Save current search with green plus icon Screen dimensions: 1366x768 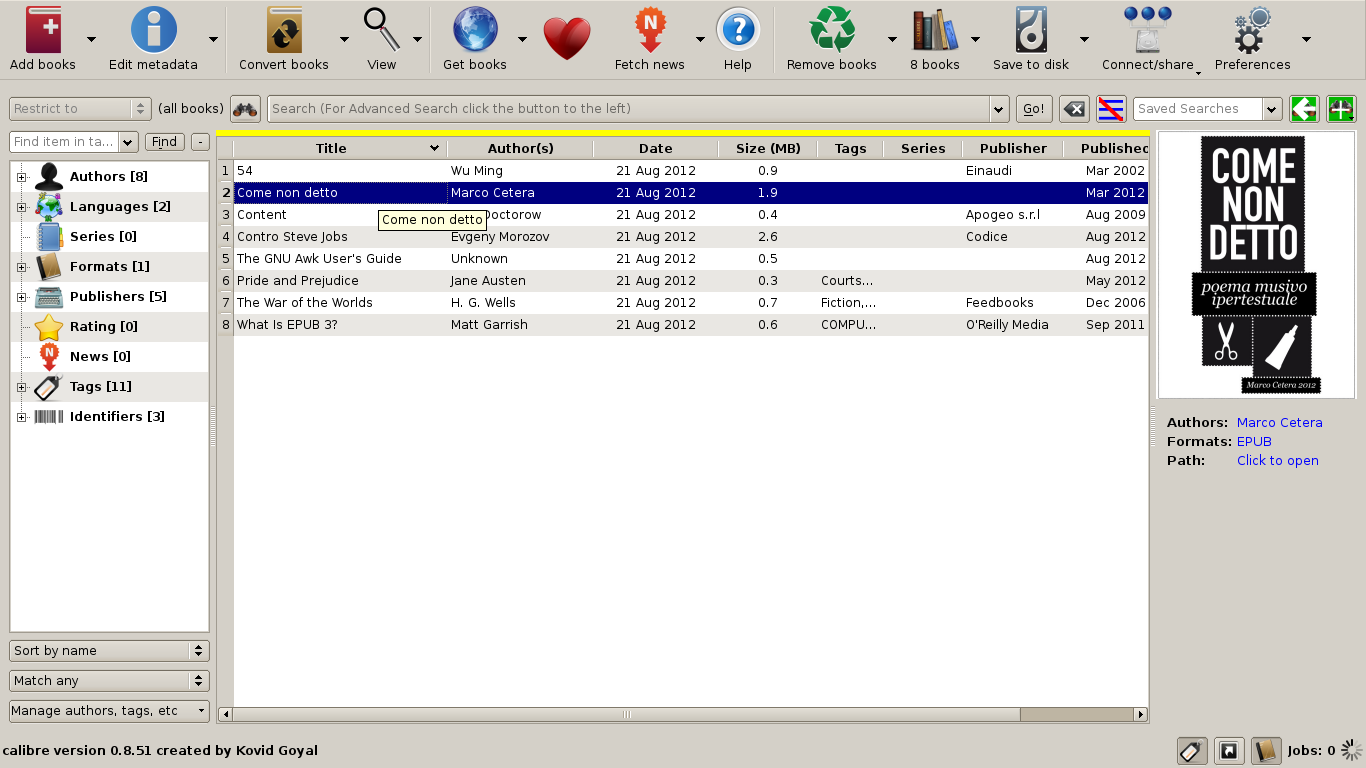(1341, 109)
